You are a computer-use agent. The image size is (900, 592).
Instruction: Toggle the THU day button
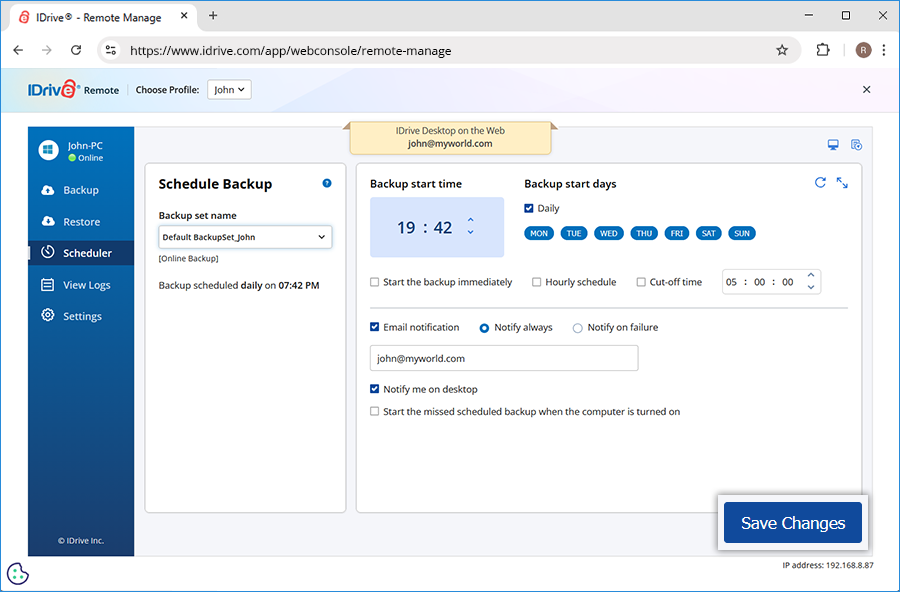[644, 233]
